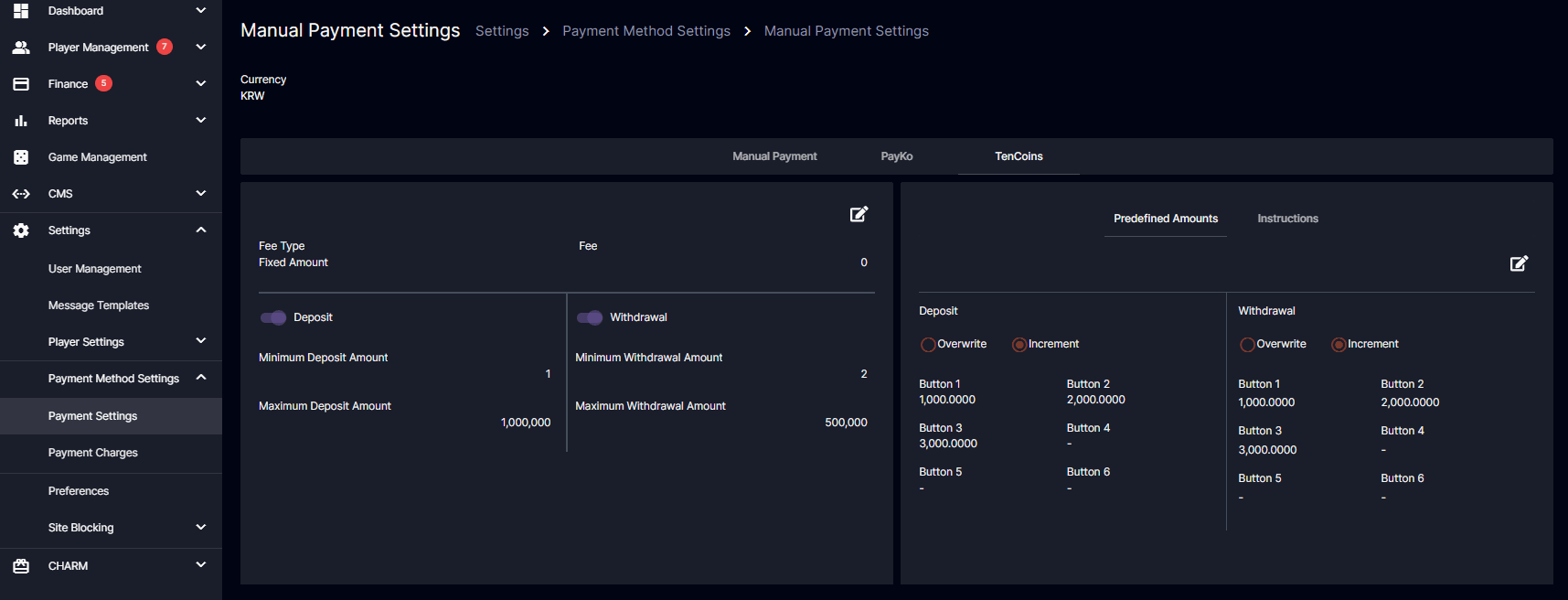
Task: Open Message Templates in sidebar
Action: point(99,305)
